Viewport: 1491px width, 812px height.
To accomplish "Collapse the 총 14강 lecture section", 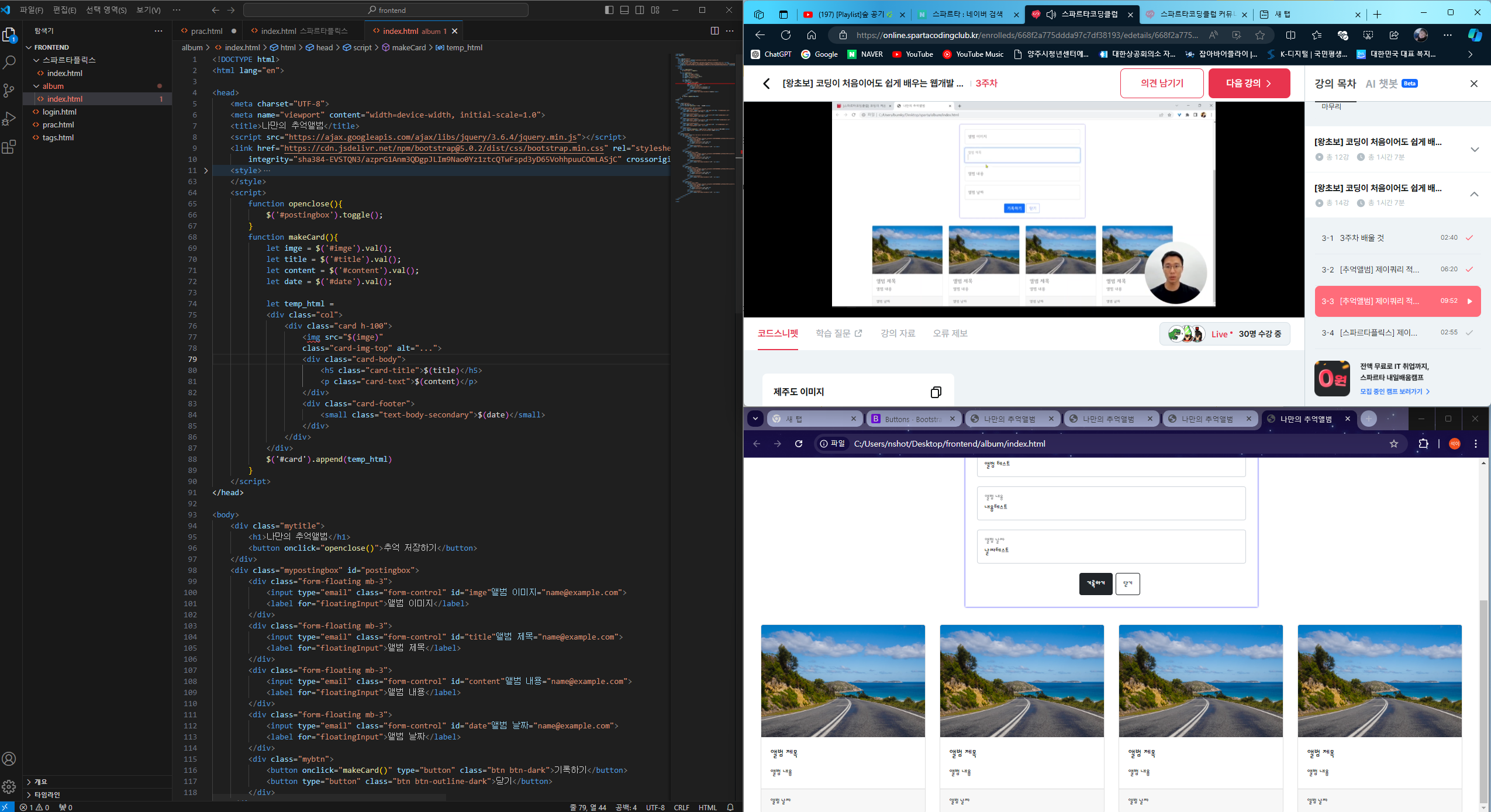I will [1475, 195].
